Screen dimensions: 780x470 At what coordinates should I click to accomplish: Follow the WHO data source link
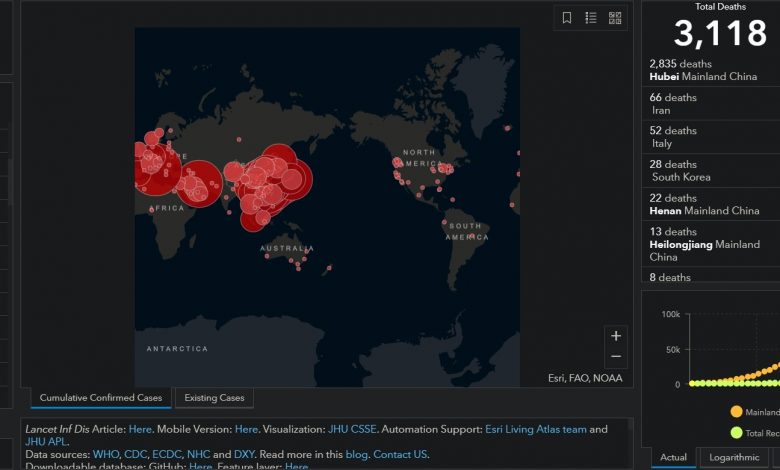(105, 454)
